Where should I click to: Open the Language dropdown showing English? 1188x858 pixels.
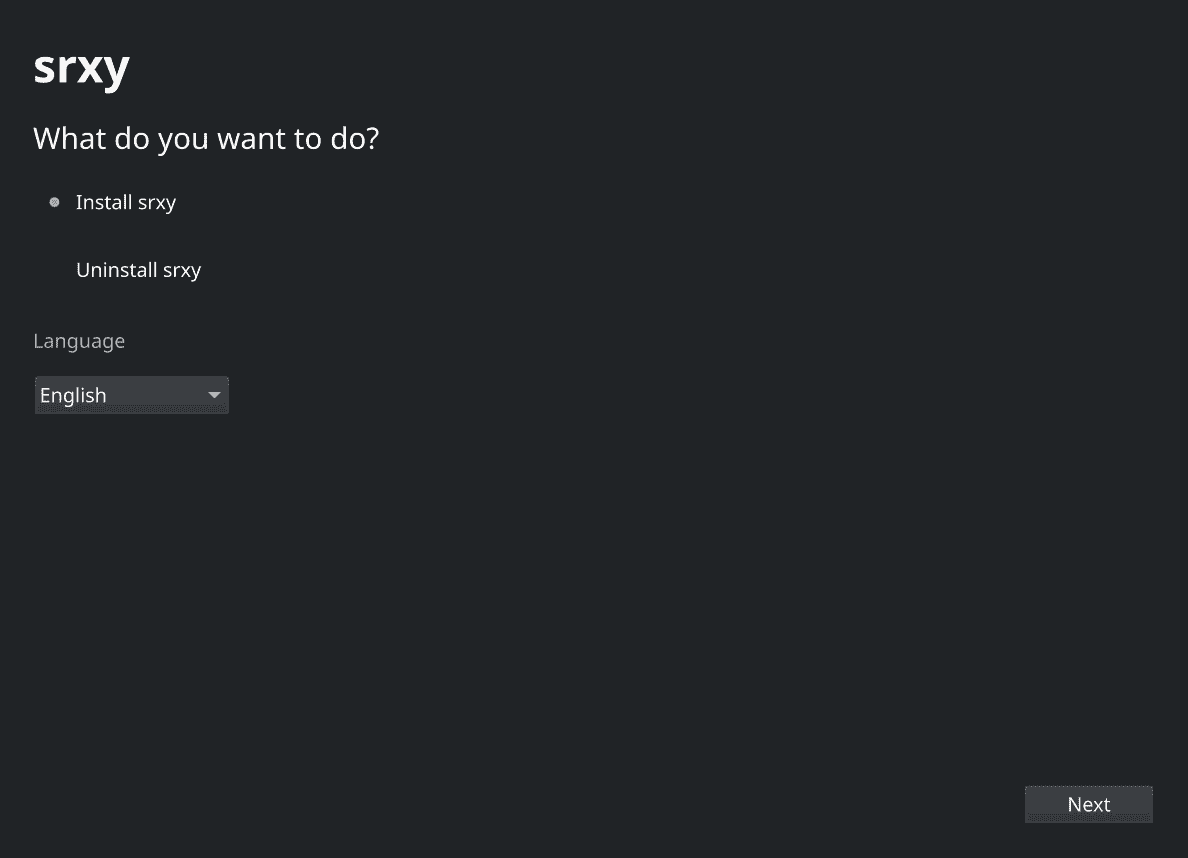click(132, 395)
